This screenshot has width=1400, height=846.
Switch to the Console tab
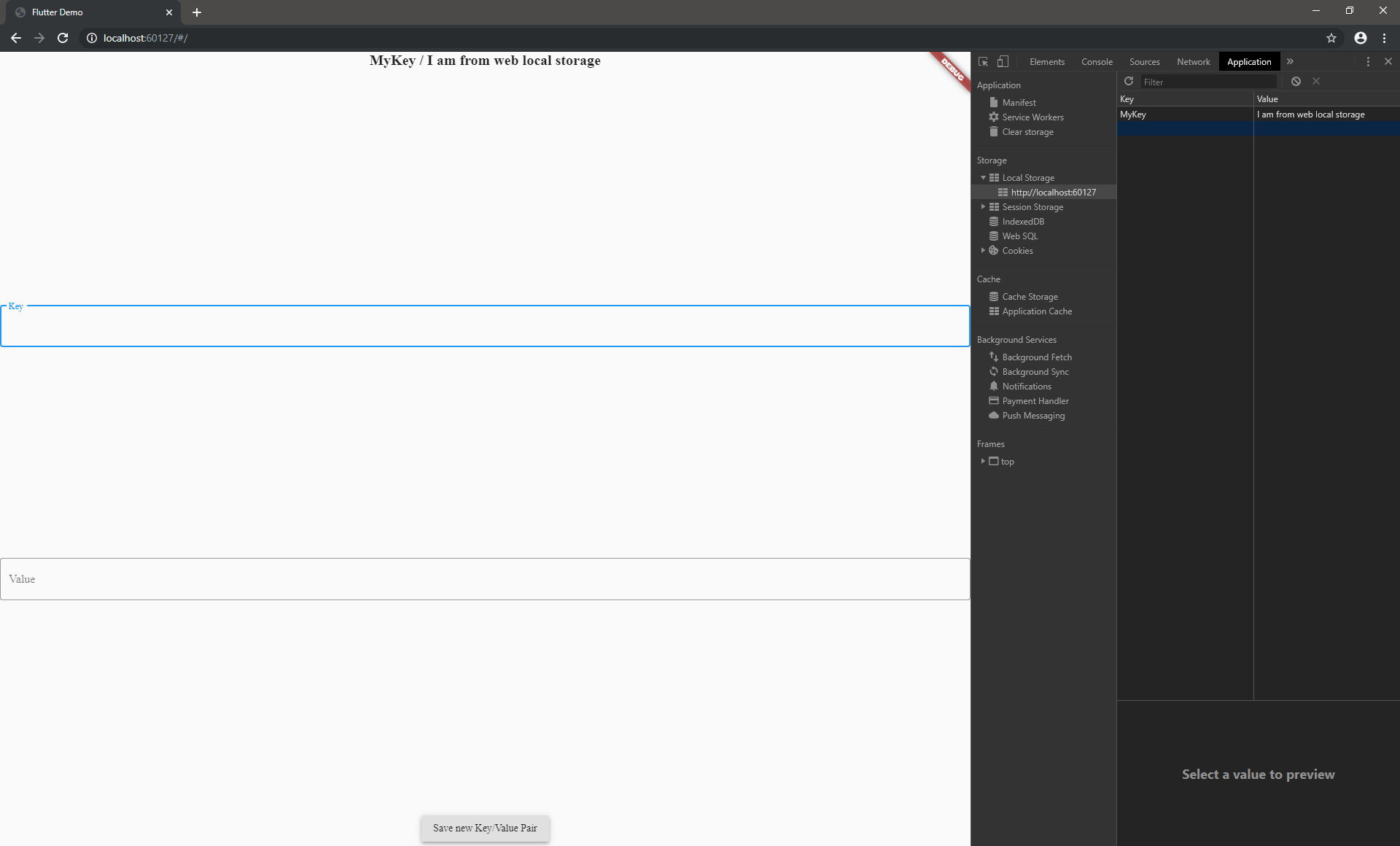coord(1097,62)
